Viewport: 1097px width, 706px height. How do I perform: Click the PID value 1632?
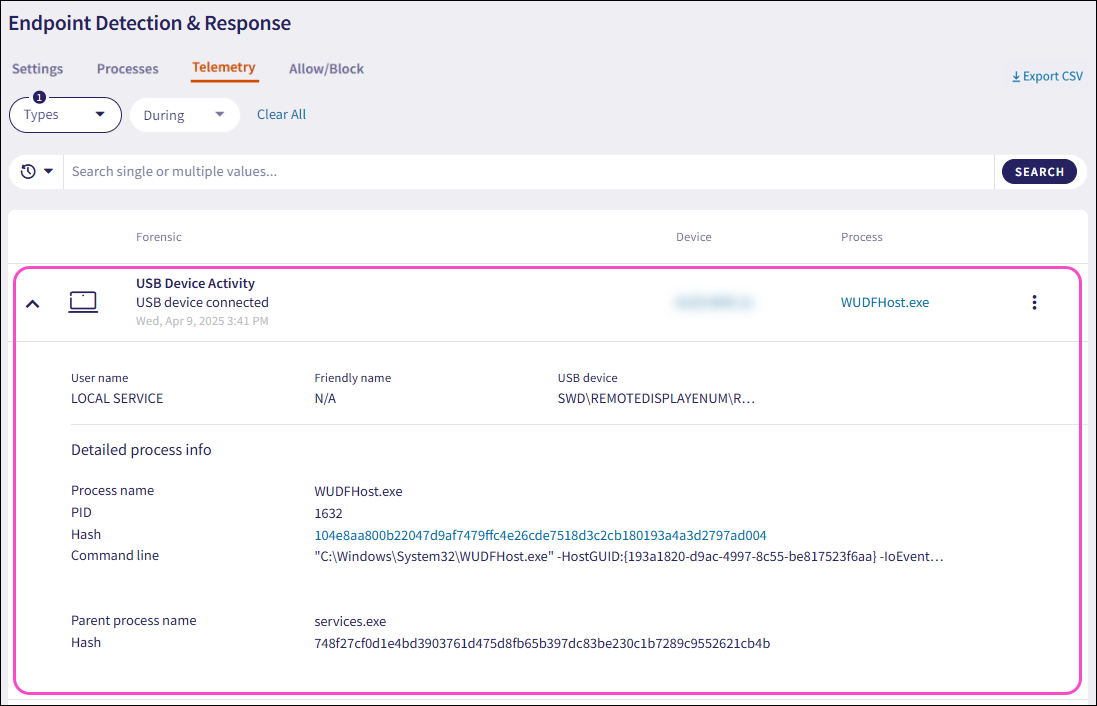tap(328, 514)
